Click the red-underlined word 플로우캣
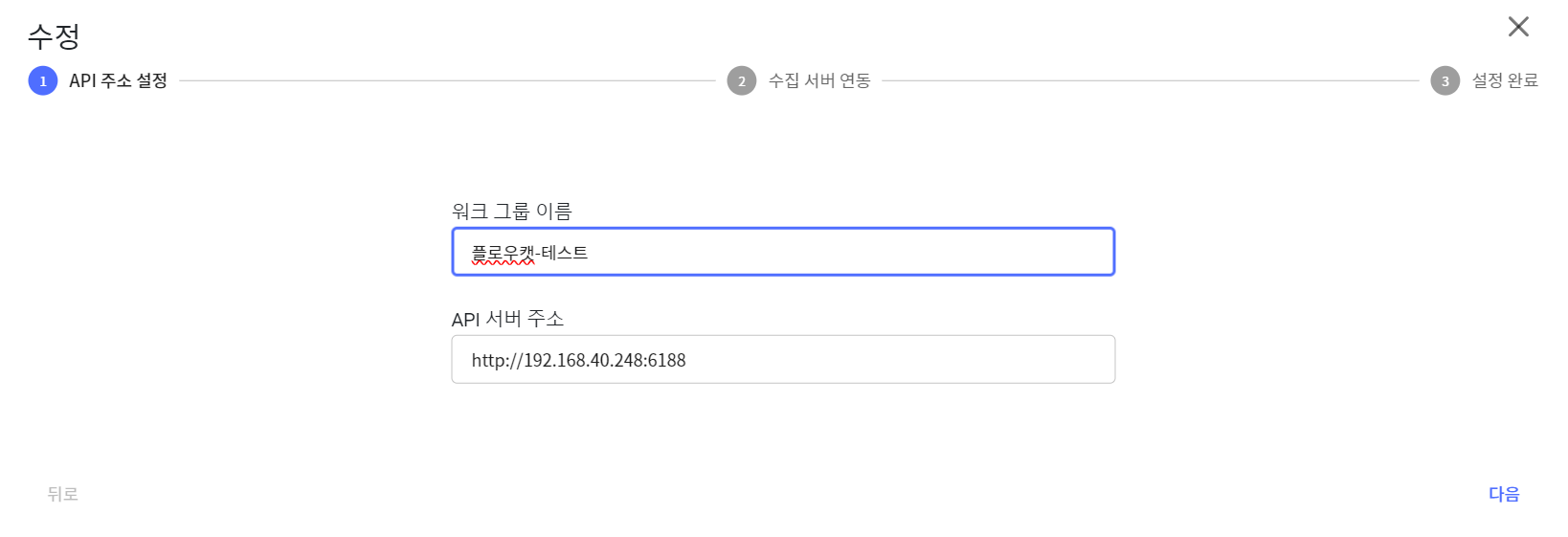 click(503, 253)
